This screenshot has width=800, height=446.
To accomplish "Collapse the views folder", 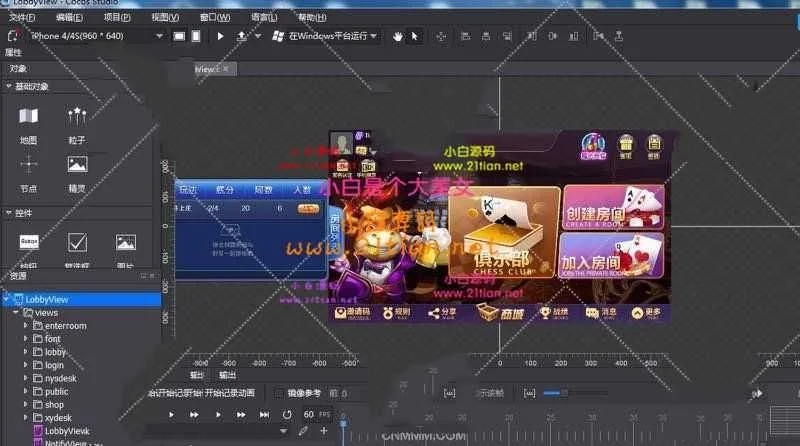I will pos(16,313).
